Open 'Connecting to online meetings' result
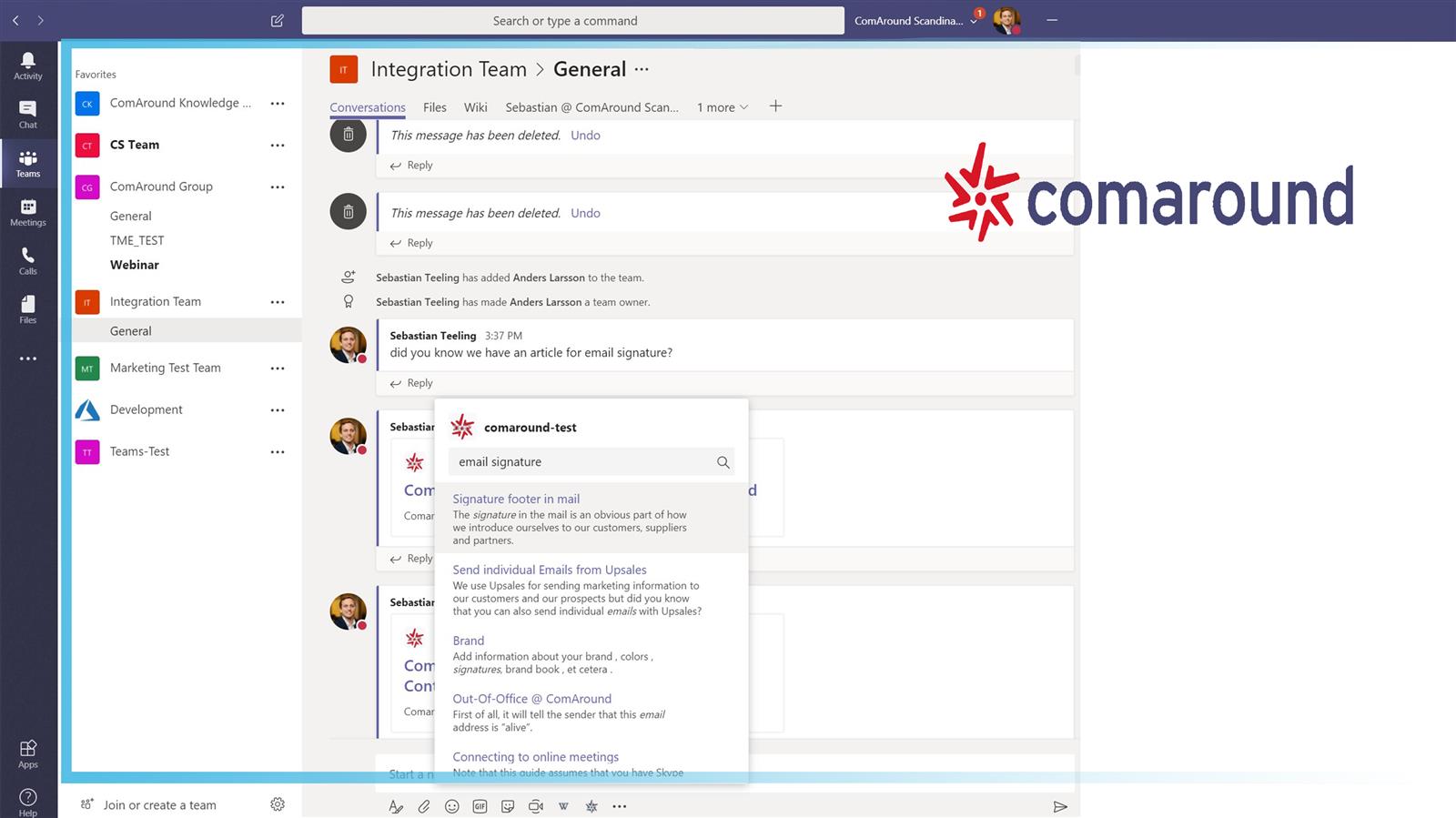This screenshot has height=818, width=1456. coord(536,757)
